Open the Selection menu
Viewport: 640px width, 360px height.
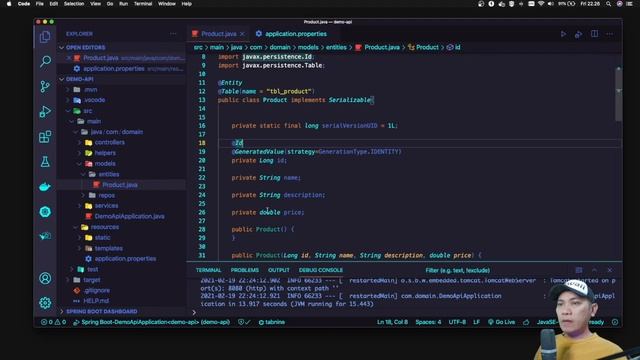[74, 4]
